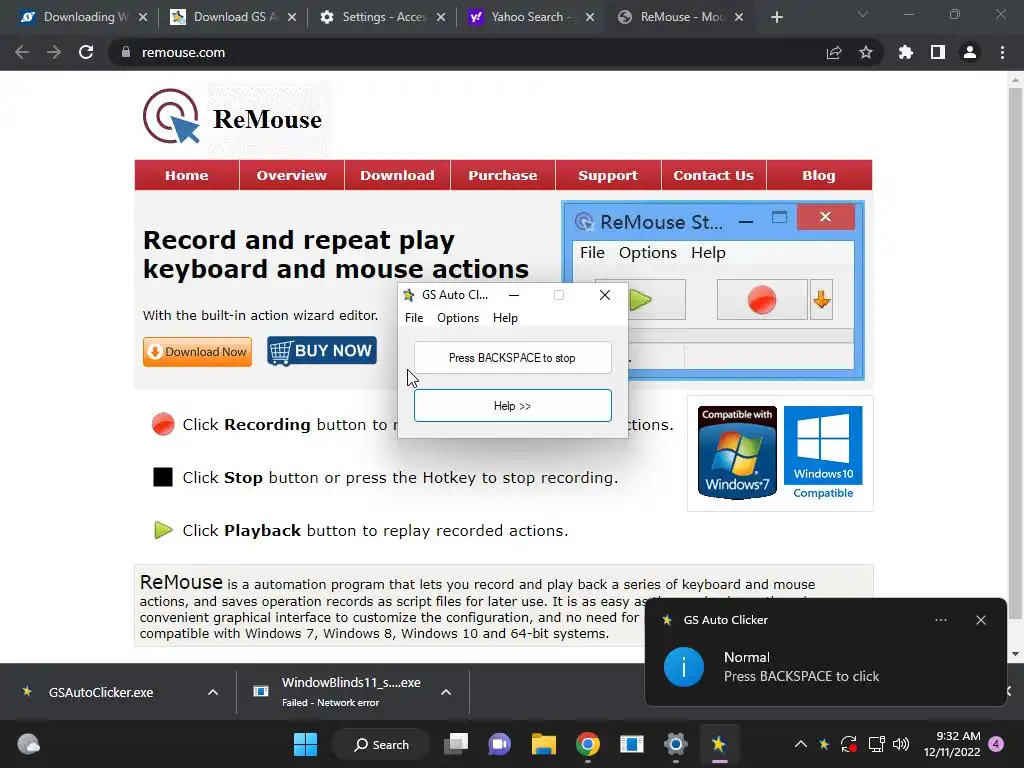
Task: Click the Windows 7 compatible badge
Action: pos(737,453)
